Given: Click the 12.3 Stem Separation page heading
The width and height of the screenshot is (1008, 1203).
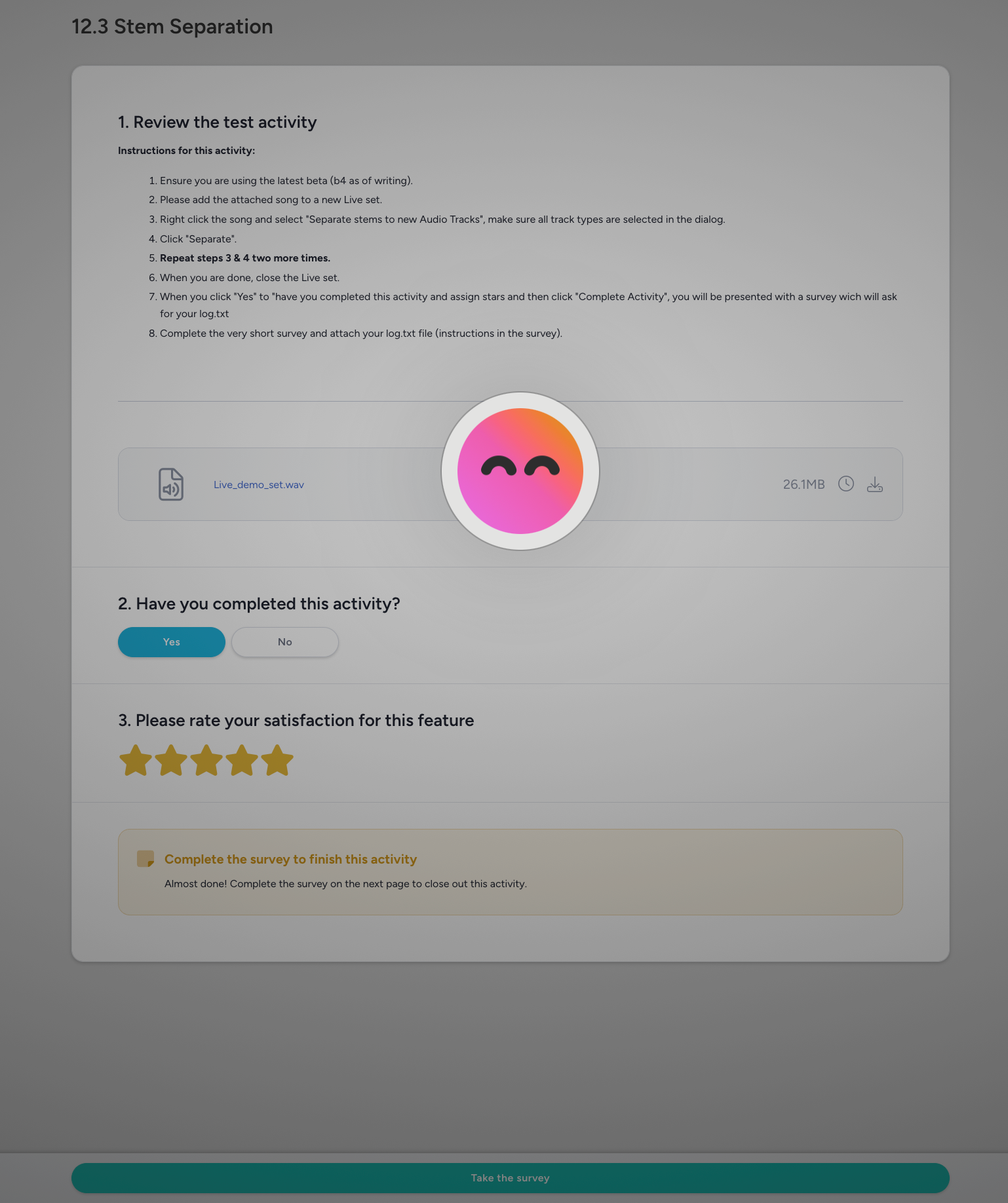Looking at the screenshot, I should pos(172,27).
